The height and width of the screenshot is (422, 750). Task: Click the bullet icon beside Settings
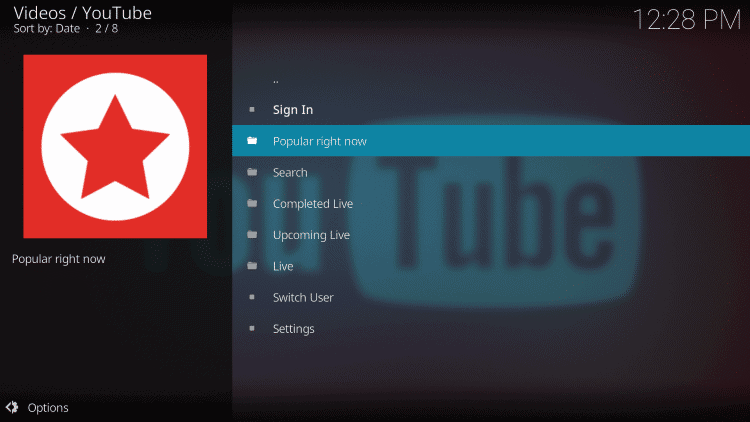[252, 328]
